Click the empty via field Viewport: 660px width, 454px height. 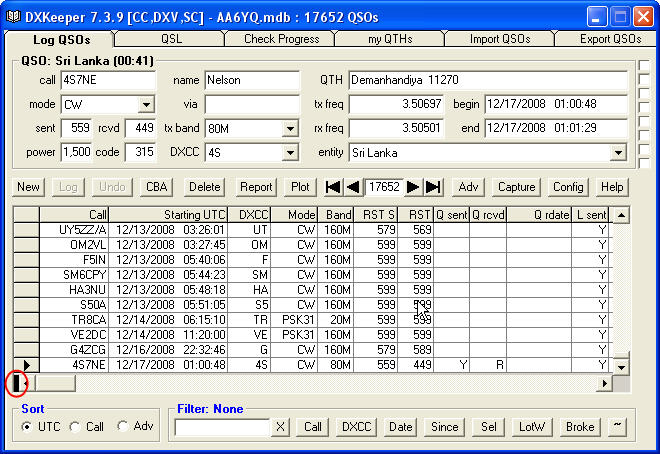(x=252, y=104)
